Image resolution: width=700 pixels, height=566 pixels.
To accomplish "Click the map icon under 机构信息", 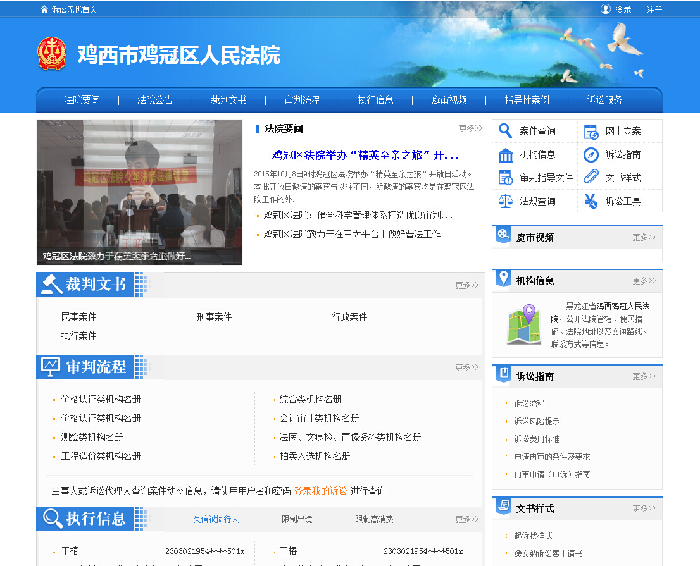I will coord(528,323).
